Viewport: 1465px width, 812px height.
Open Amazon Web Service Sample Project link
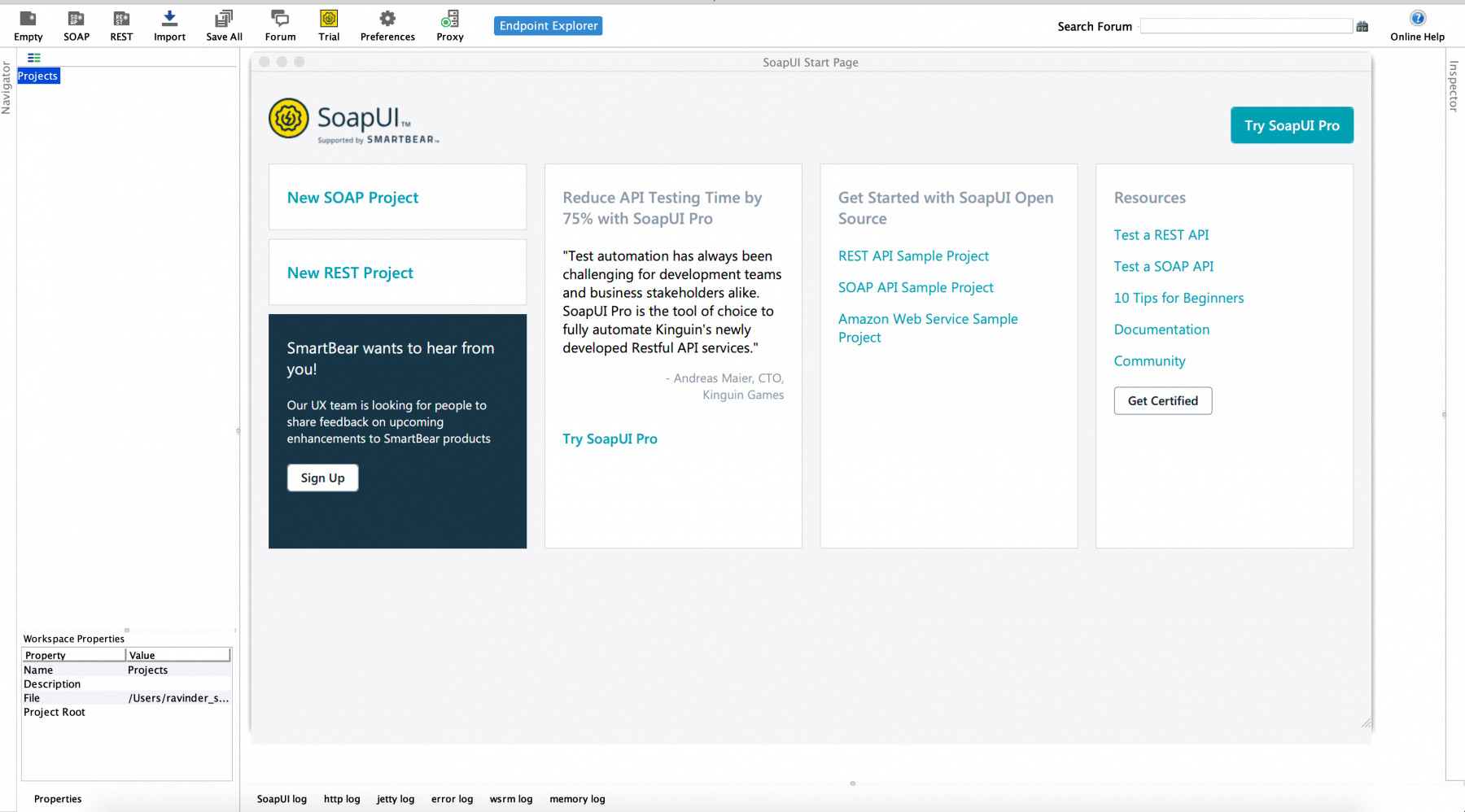928,328
